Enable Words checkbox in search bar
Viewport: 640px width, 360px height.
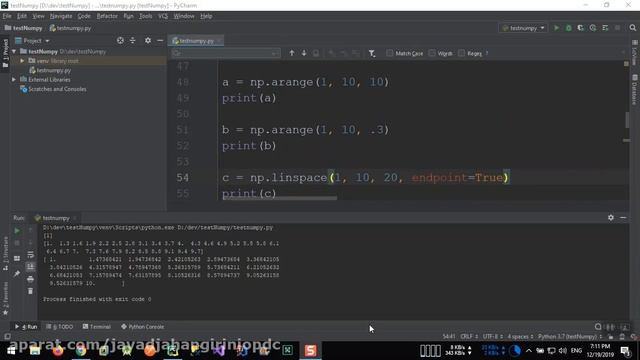[432, 53]
